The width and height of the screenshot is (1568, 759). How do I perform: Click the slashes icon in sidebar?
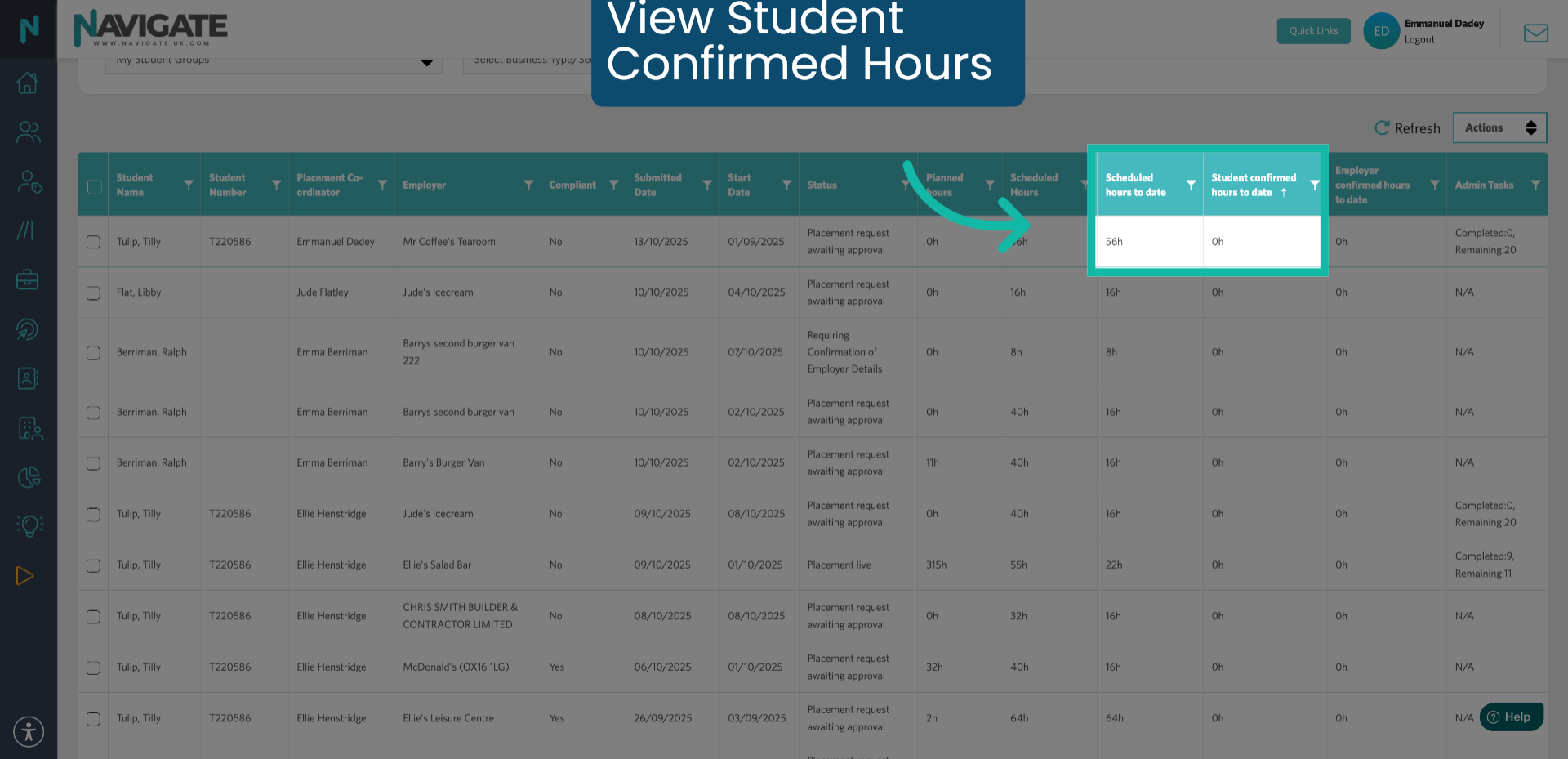coord(25,230)
